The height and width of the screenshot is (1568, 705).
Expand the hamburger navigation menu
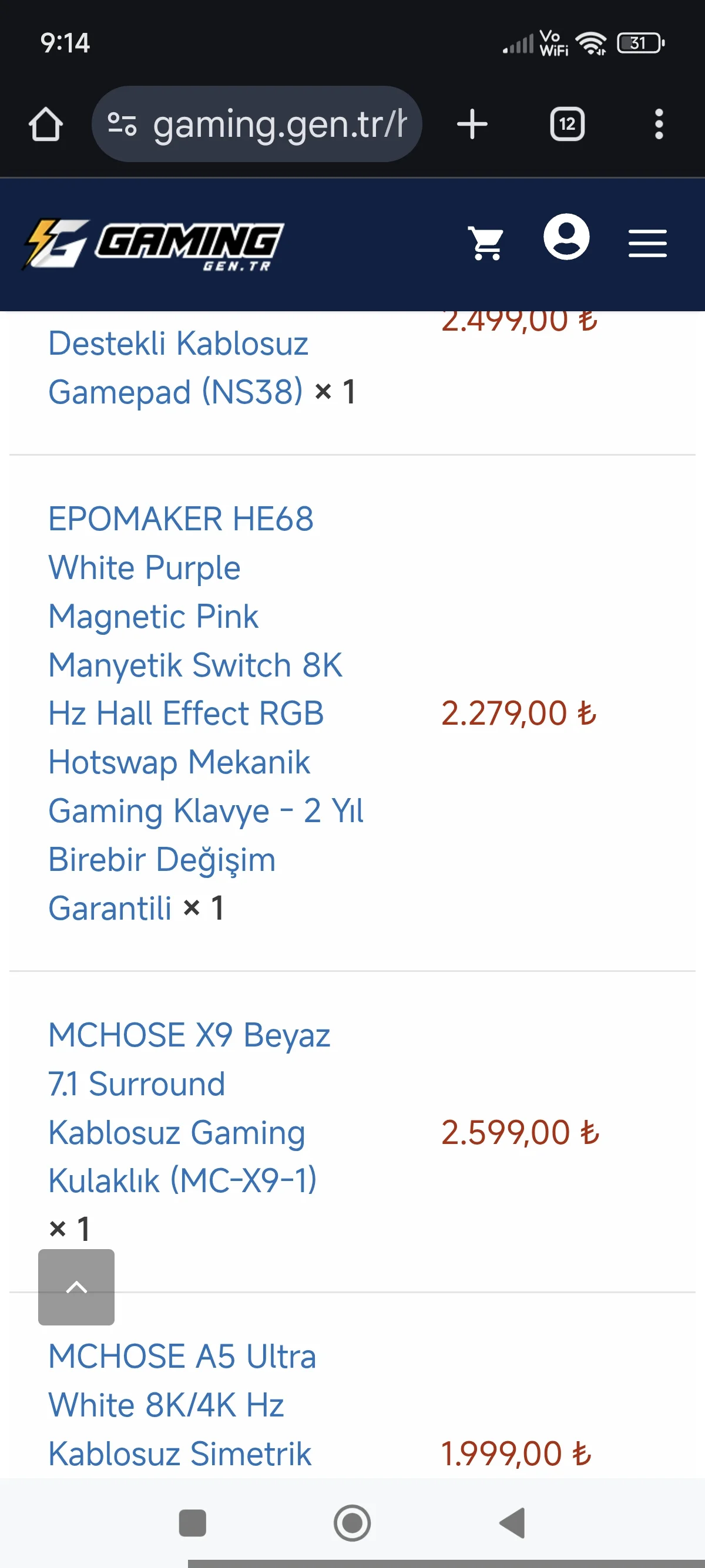click(x=647, y=244)
